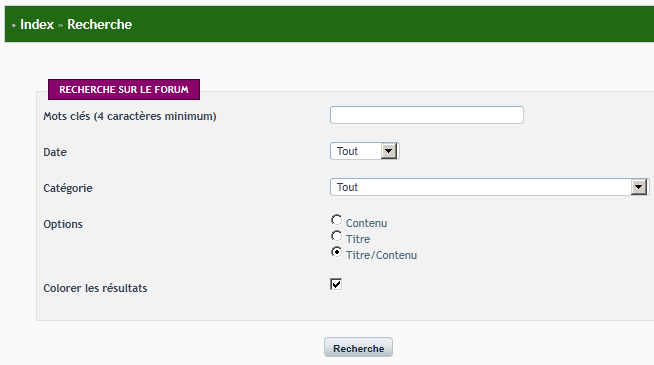Open the Date dropdown arrow
The height and width of the screenshot is (365, 654).
click(x=389, y=151)
